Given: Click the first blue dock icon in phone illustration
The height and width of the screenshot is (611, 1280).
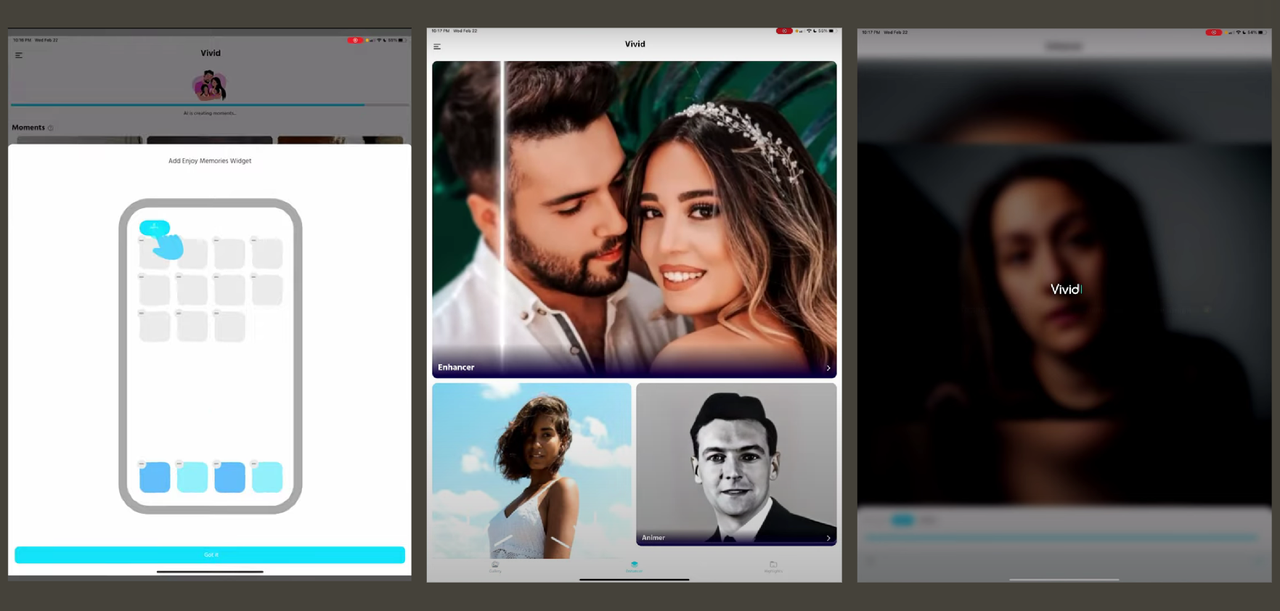Looking at the screenshot, I should 155,477.
